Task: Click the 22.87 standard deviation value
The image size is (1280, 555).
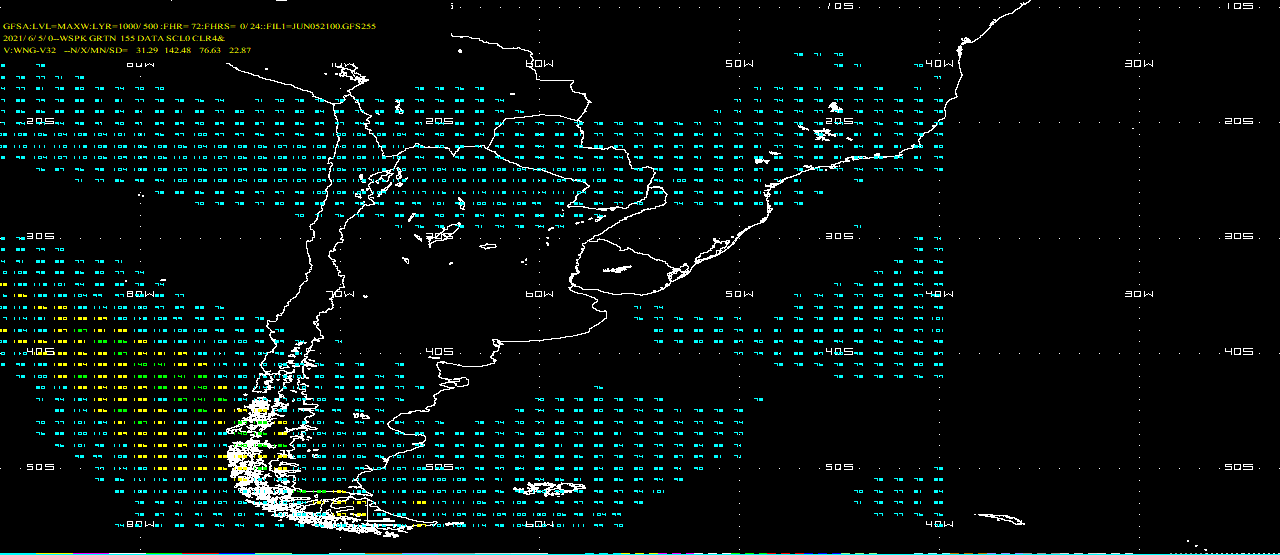Action: coord(240,49)
